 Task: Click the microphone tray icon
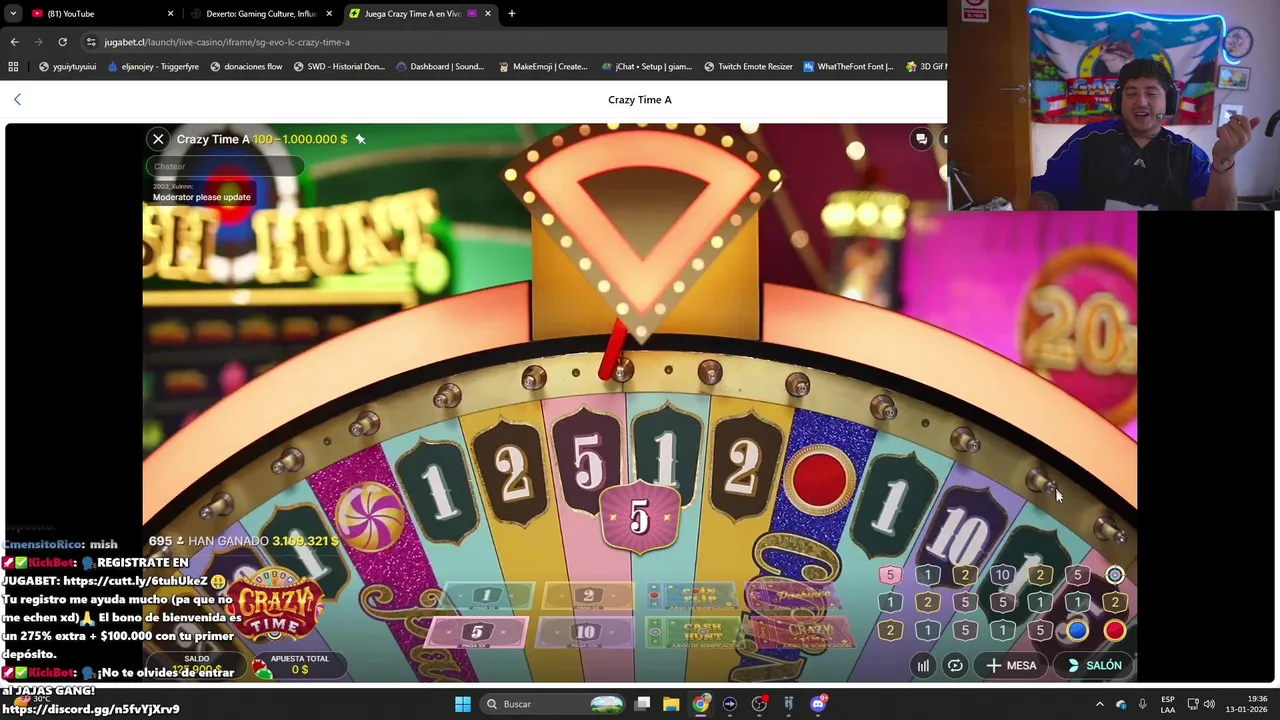tap(1142, 704)
